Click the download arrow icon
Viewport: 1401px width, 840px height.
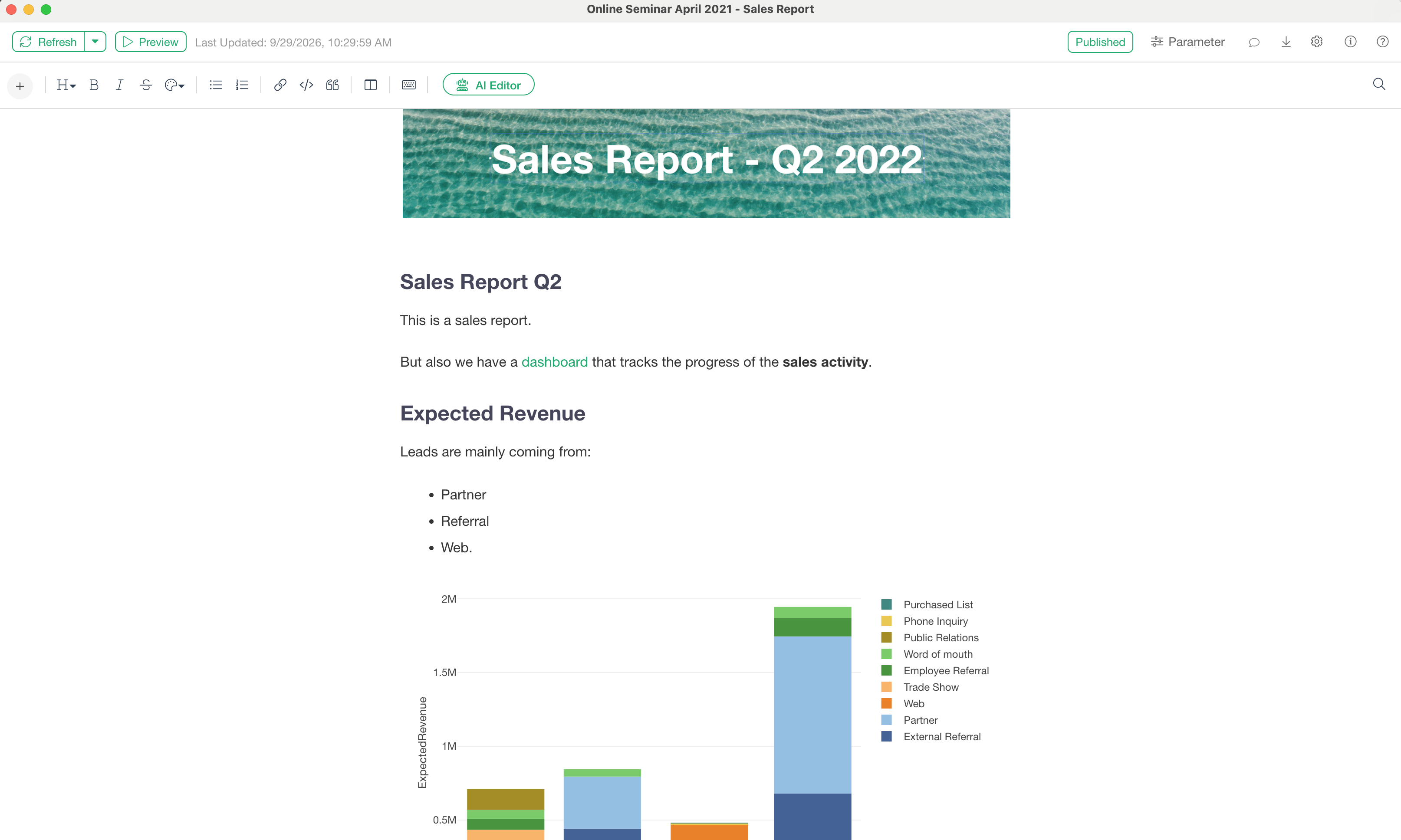pyautogui.click(x=1286, y=42)
